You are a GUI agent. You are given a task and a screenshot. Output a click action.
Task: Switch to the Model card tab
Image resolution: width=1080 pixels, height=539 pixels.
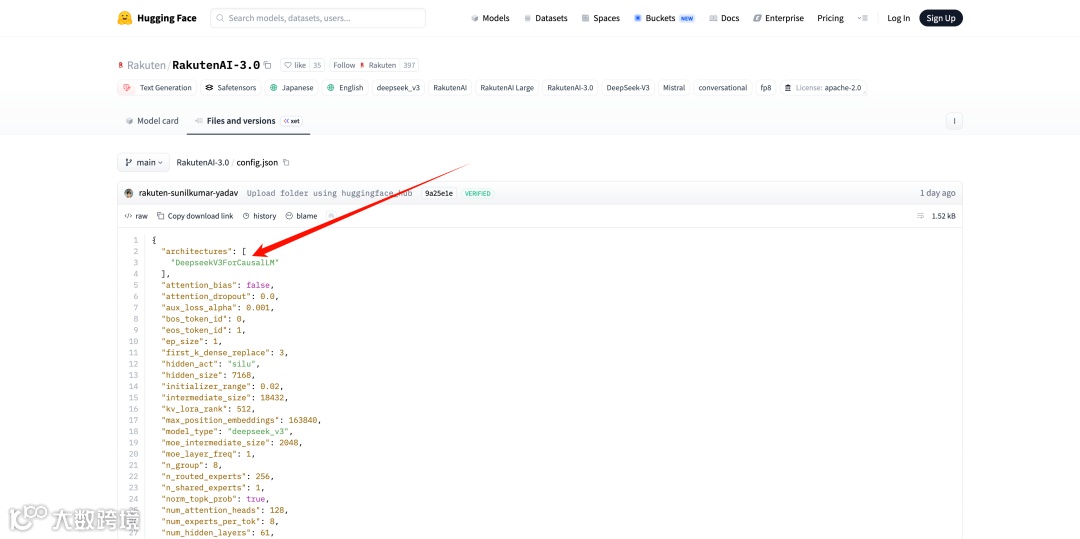click(152, 120)
